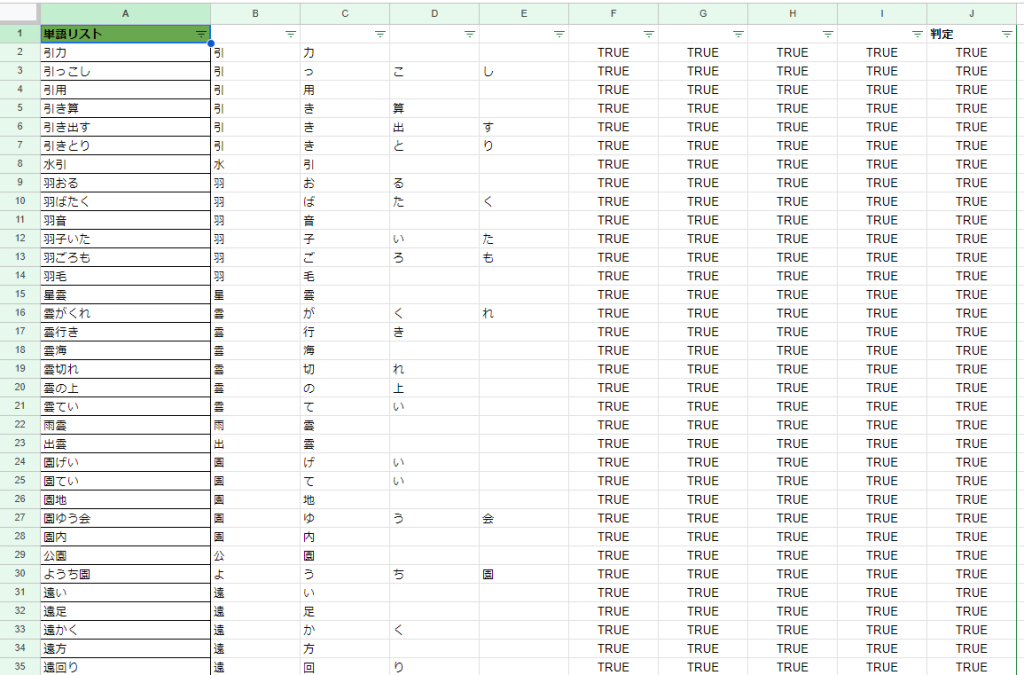
Task: Select cell 雲海 in column A
Action: pyautogui.click(x=125, y=351)
